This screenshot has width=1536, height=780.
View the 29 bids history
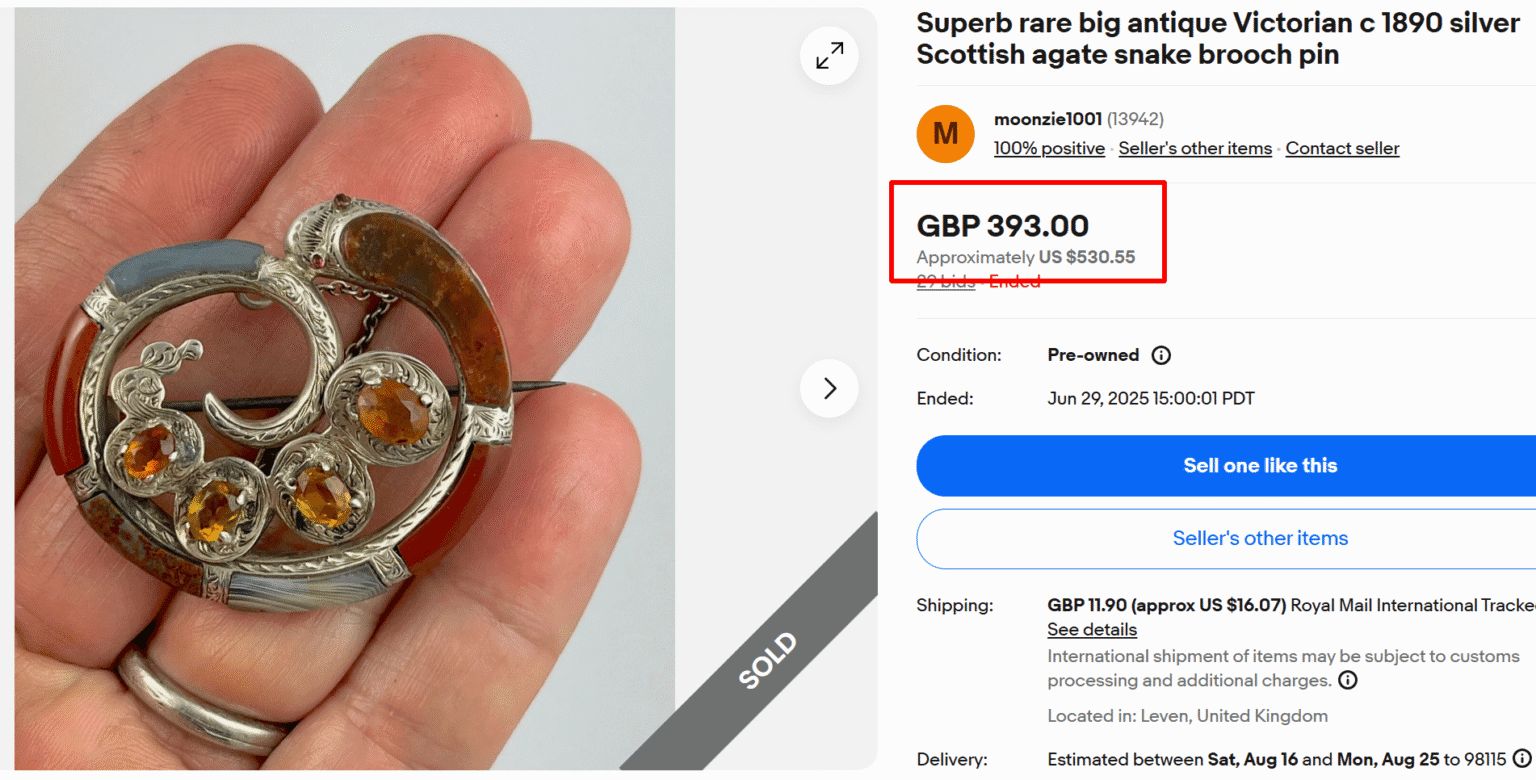(x=944, y=281)
